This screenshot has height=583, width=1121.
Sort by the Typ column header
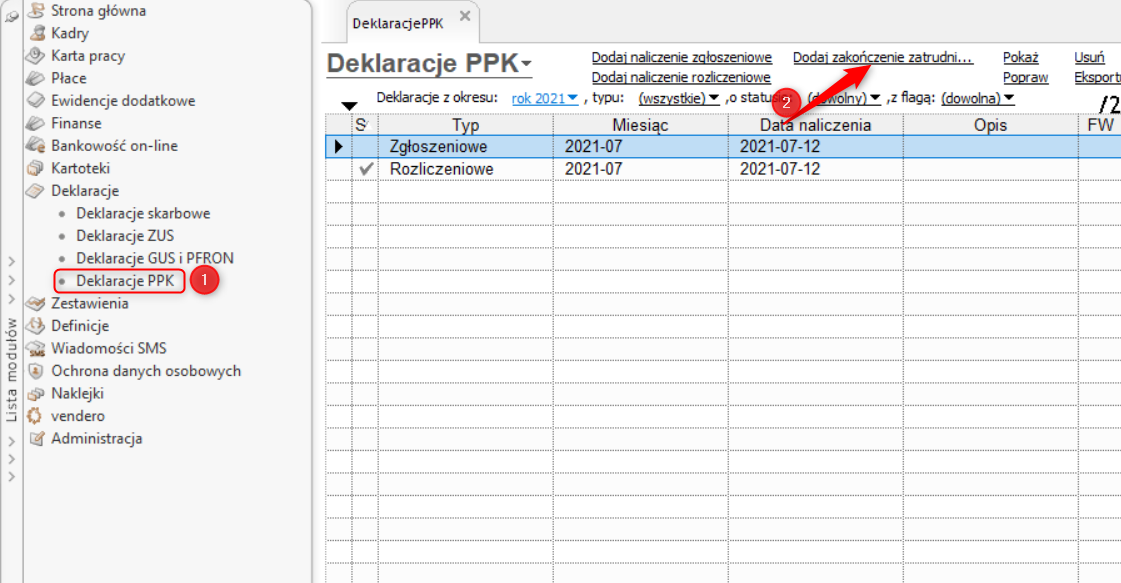point(465,125)
